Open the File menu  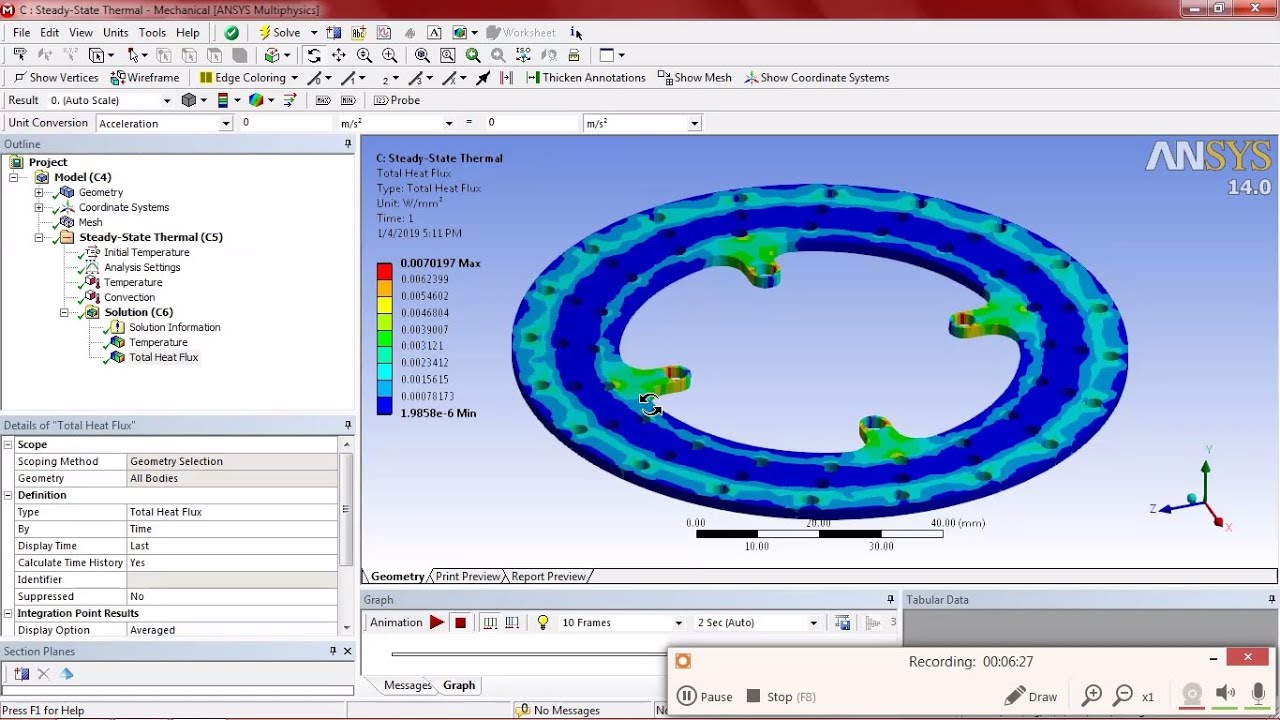(x=21, y=33)
